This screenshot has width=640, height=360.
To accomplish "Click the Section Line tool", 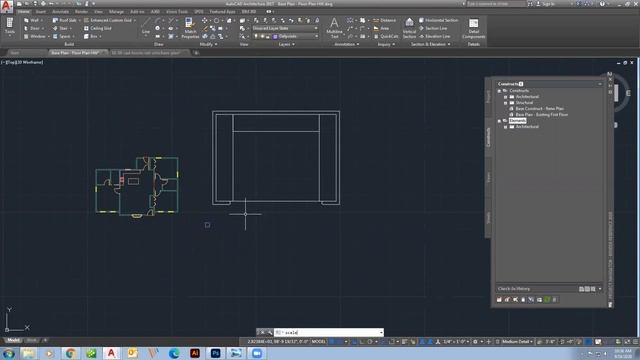I will pyautogui.click(x=433, y=28).
